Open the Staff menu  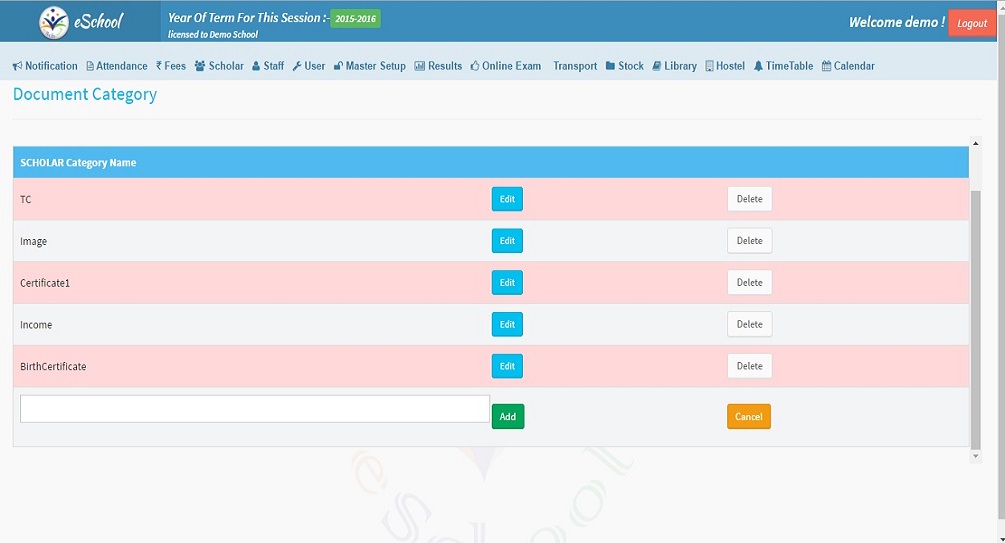click(x=268, y=66)
